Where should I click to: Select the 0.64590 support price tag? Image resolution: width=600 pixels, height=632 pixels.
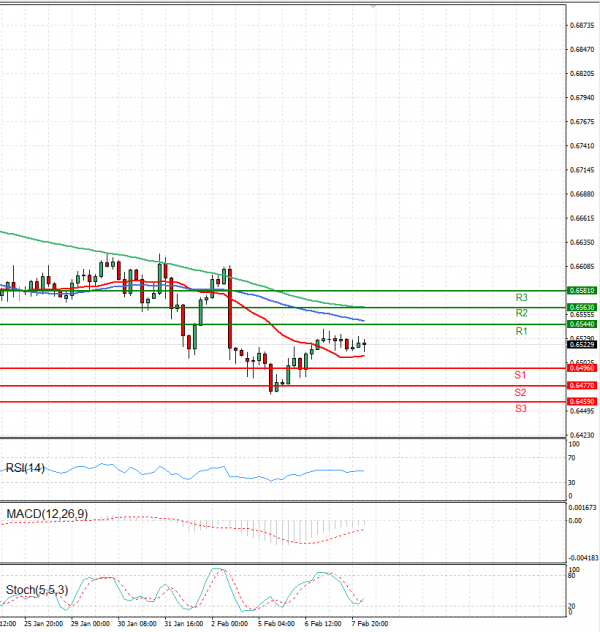click(x=582, y=402)
